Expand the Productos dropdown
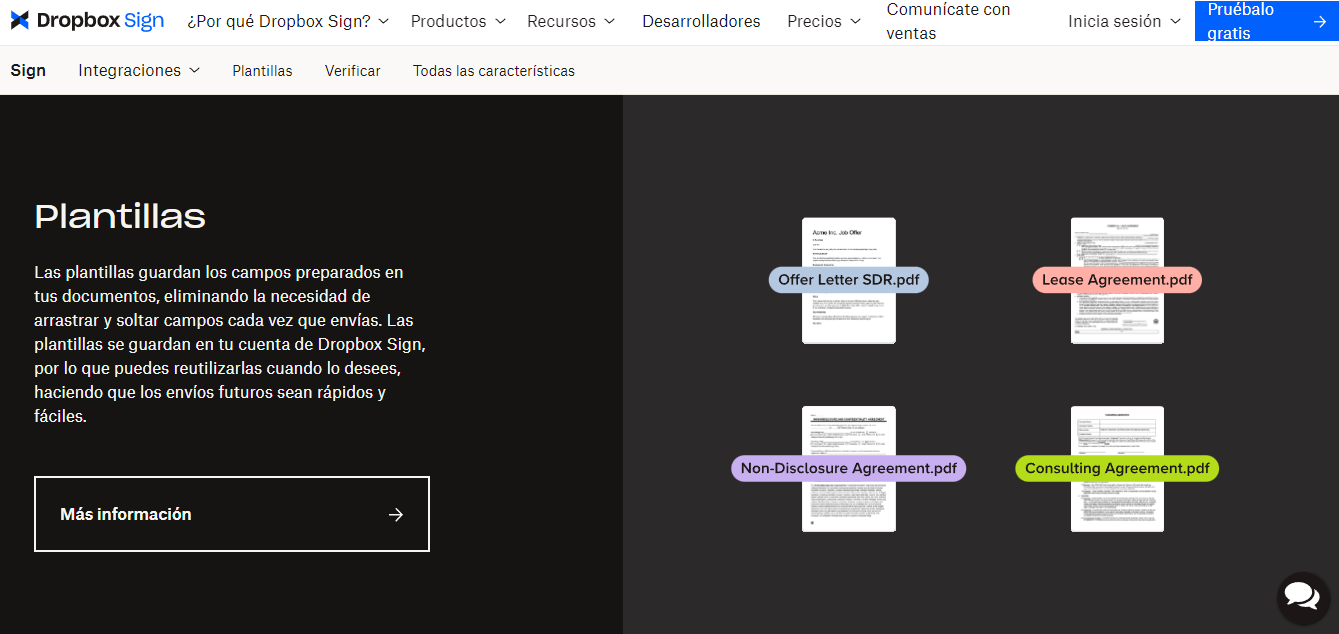1339x634 pixels. tap(458, 21)
